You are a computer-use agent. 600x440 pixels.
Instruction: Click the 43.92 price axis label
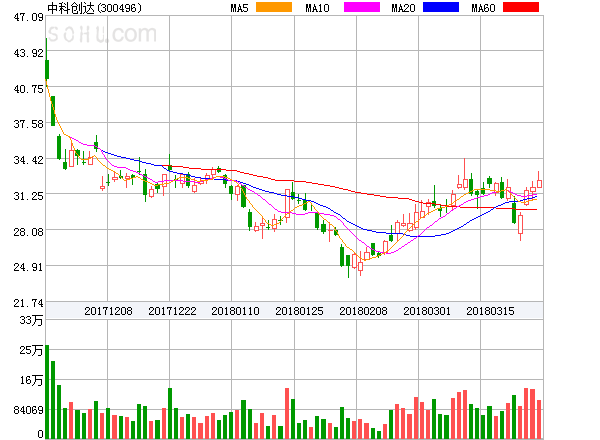(29, 53)
